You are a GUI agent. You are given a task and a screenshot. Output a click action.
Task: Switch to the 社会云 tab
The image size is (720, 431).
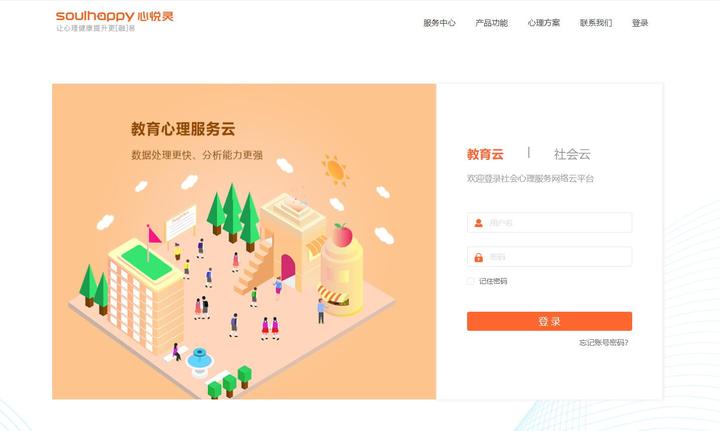pyautogui.click(x=572, y=154)
